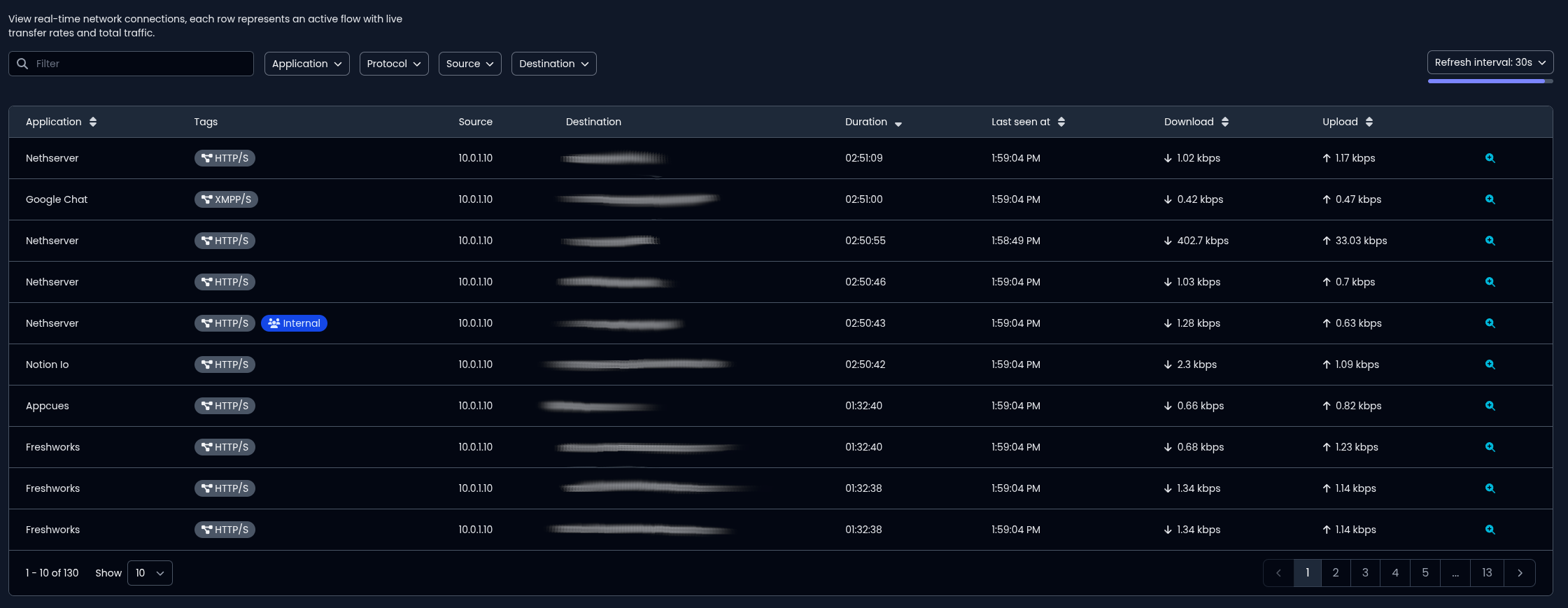Open the Protocol filter dropdown
1568x608 pixels.
click(x=394, y=64)
